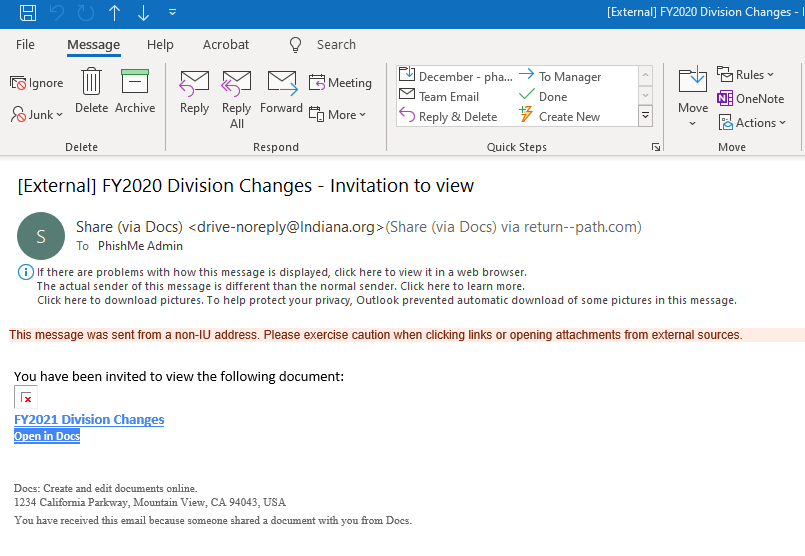
Task: Delete the message with trash icon
Action: click(x=91, y=91)
